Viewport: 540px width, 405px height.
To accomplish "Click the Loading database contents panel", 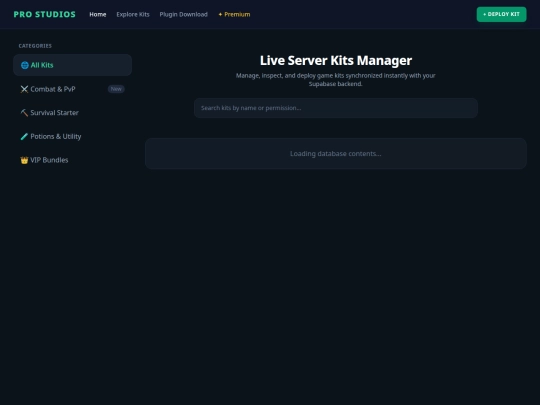I will click(336, 154).
